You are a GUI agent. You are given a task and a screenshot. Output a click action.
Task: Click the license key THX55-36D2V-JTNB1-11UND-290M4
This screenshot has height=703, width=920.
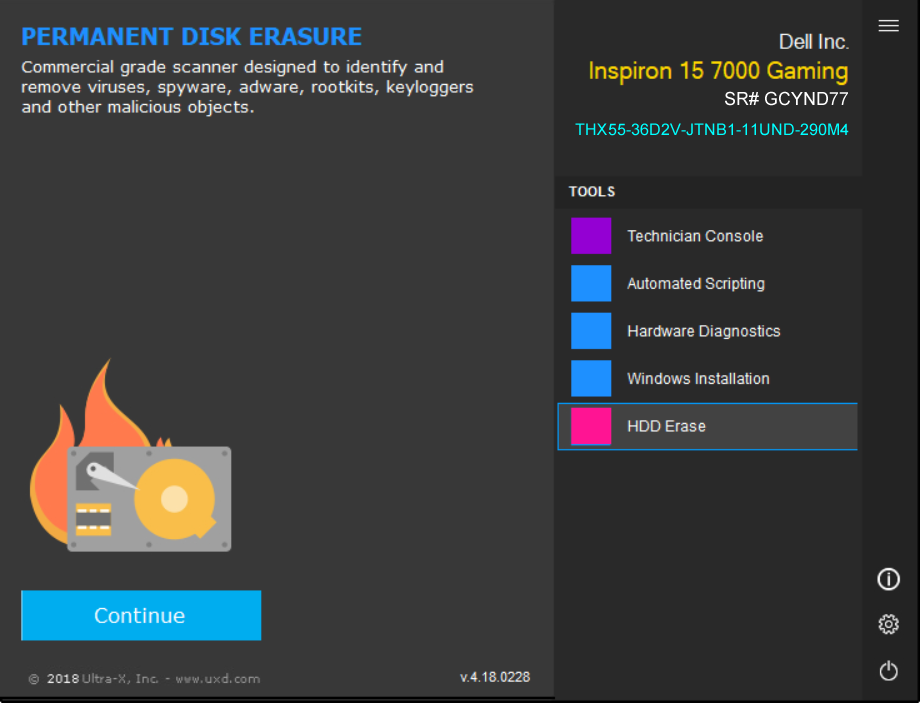point(711,130)
